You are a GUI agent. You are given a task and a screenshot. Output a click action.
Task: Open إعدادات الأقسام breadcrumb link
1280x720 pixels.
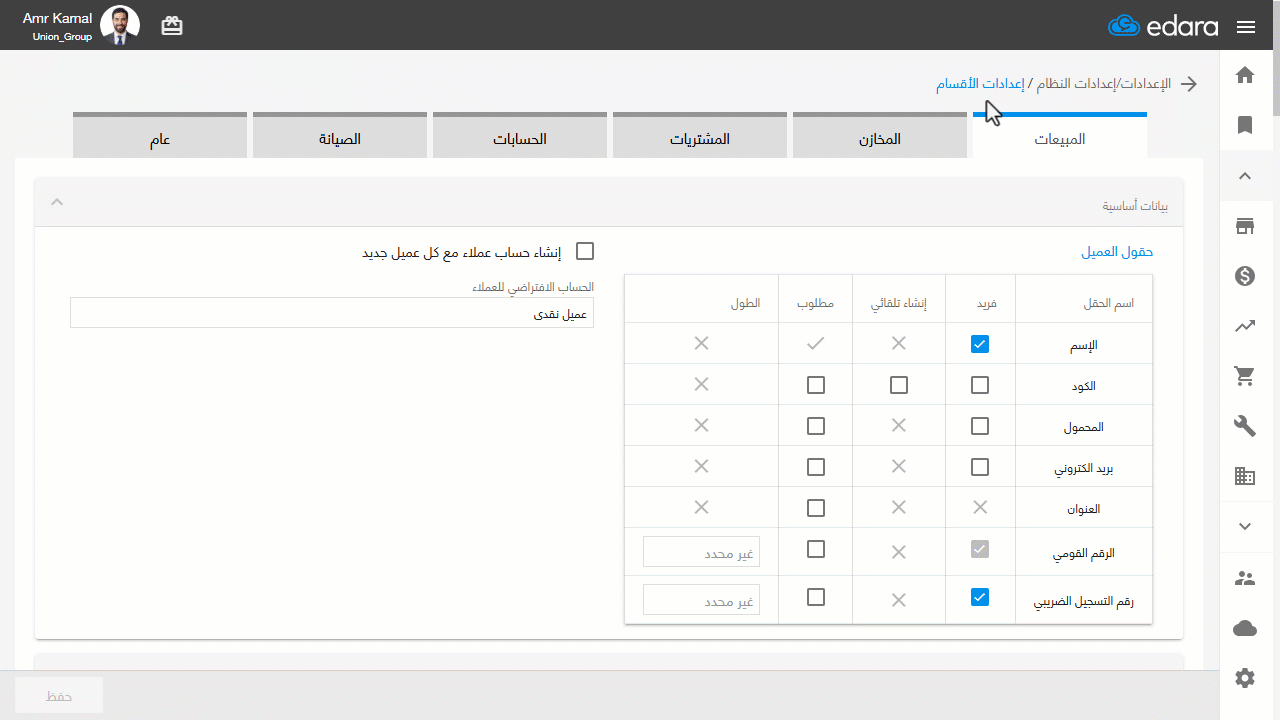(x=980, y=84)
